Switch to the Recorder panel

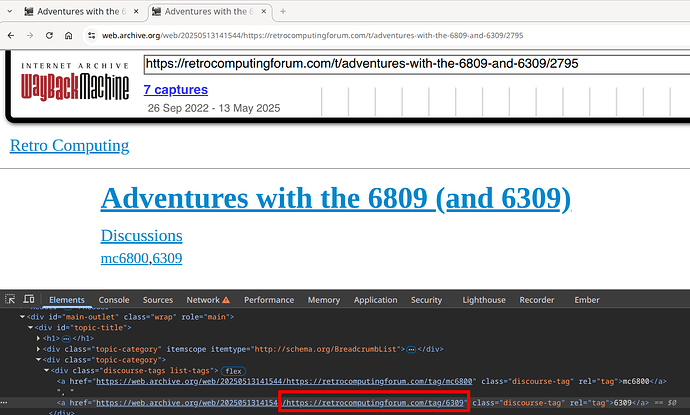click(x=537, y=300)
